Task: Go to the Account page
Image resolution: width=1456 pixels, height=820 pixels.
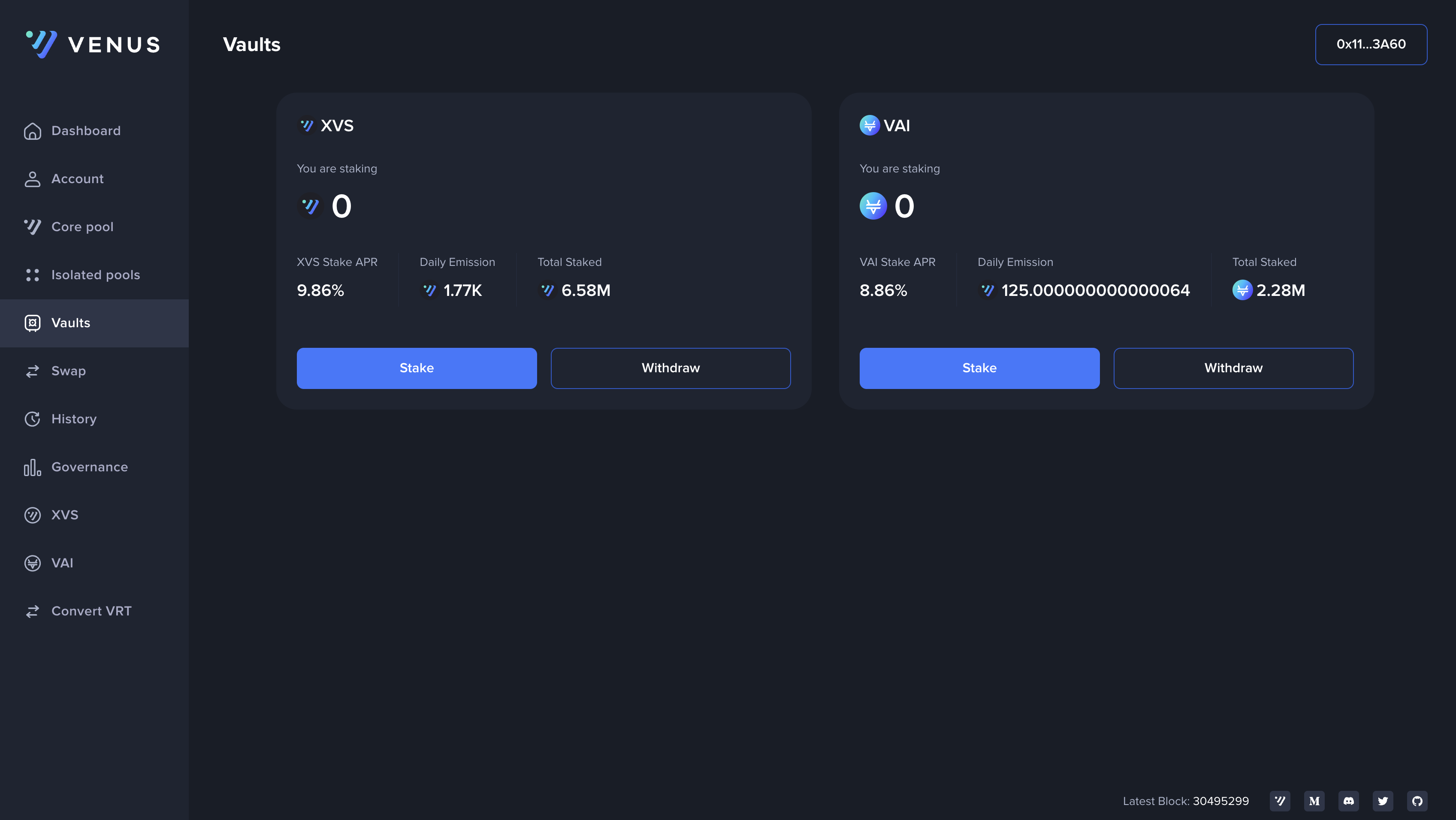Action: coord(78,178)
